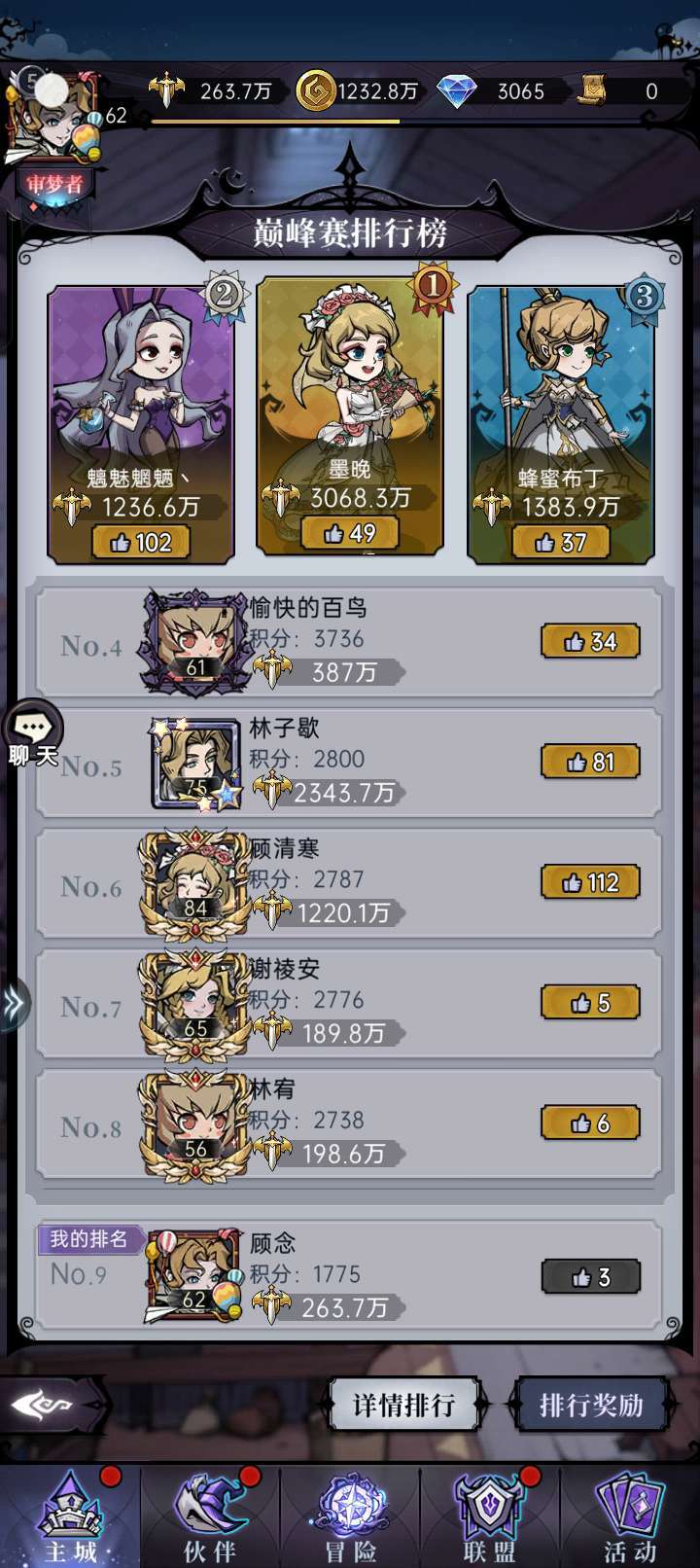Expand the side panel double-chevron arrow

tap(14, 1003)
